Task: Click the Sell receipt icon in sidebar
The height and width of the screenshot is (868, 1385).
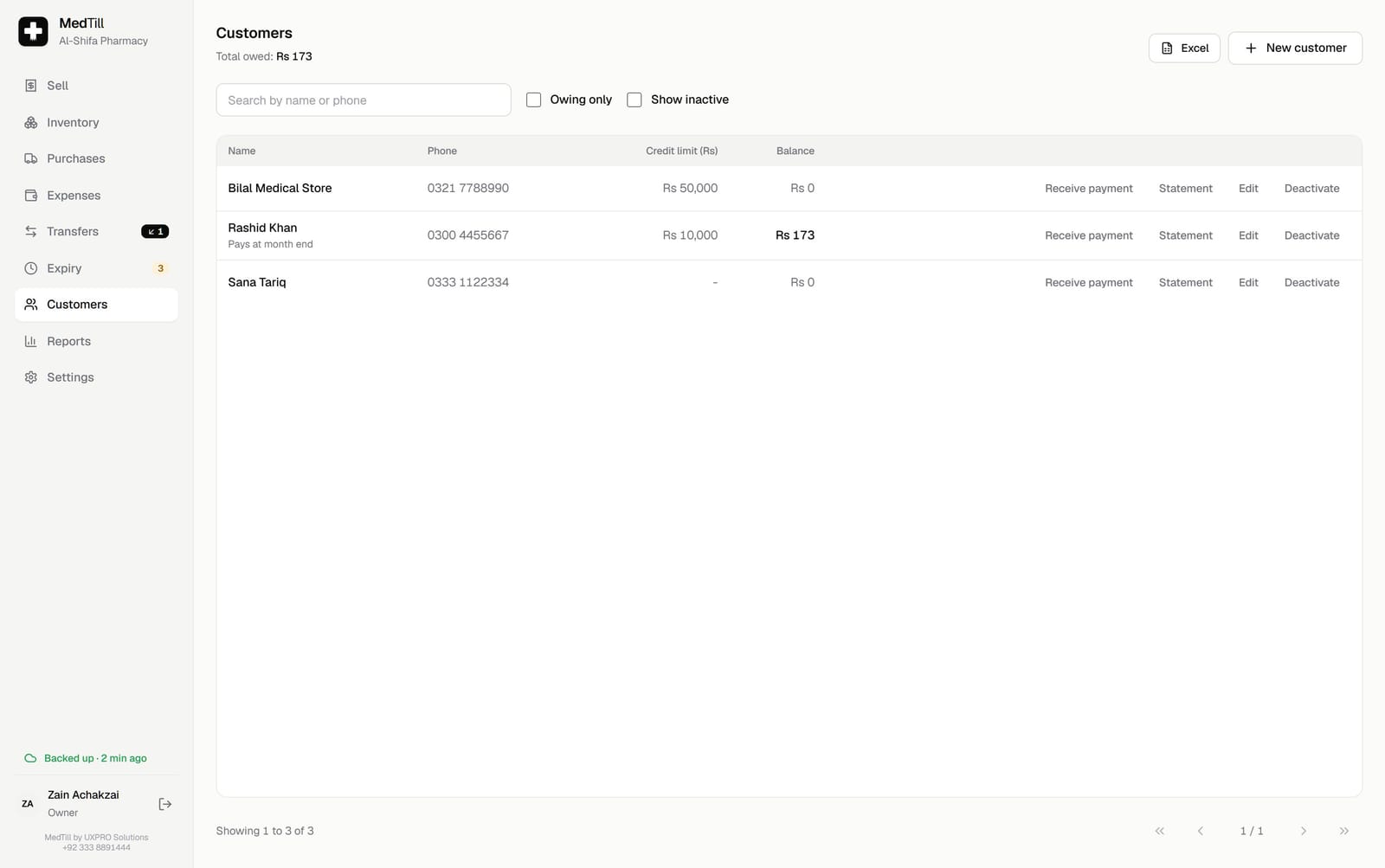Action: coord(31,86)
